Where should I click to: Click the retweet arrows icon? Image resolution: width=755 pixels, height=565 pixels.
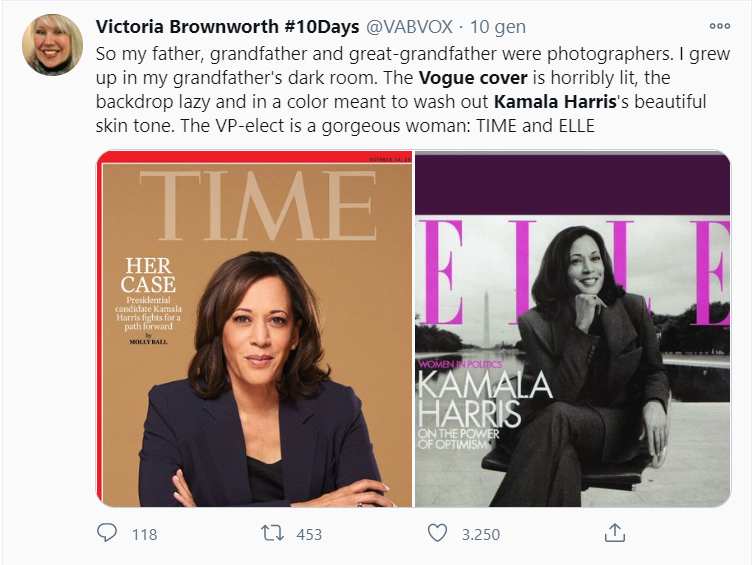click(272, 533)
